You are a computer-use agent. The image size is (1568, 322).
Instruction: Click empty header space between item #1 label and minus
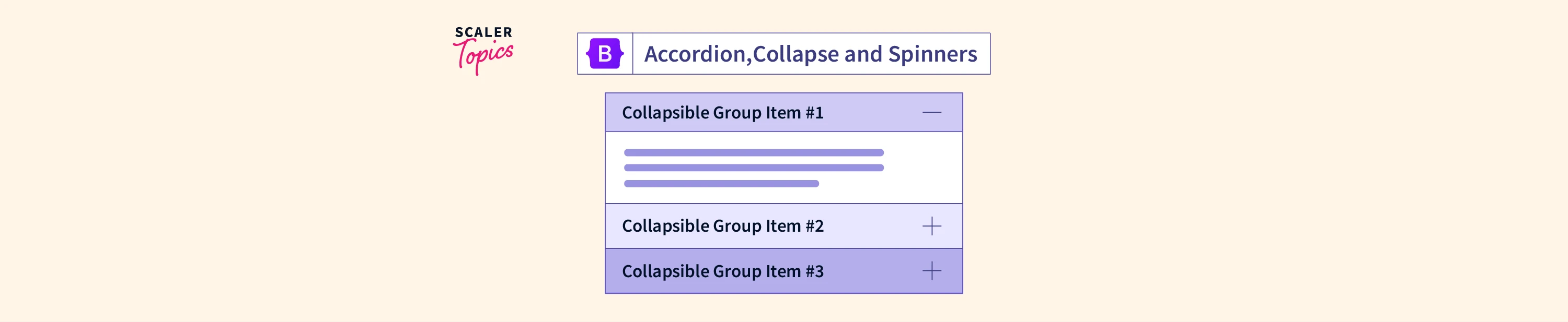coord(872,112)
